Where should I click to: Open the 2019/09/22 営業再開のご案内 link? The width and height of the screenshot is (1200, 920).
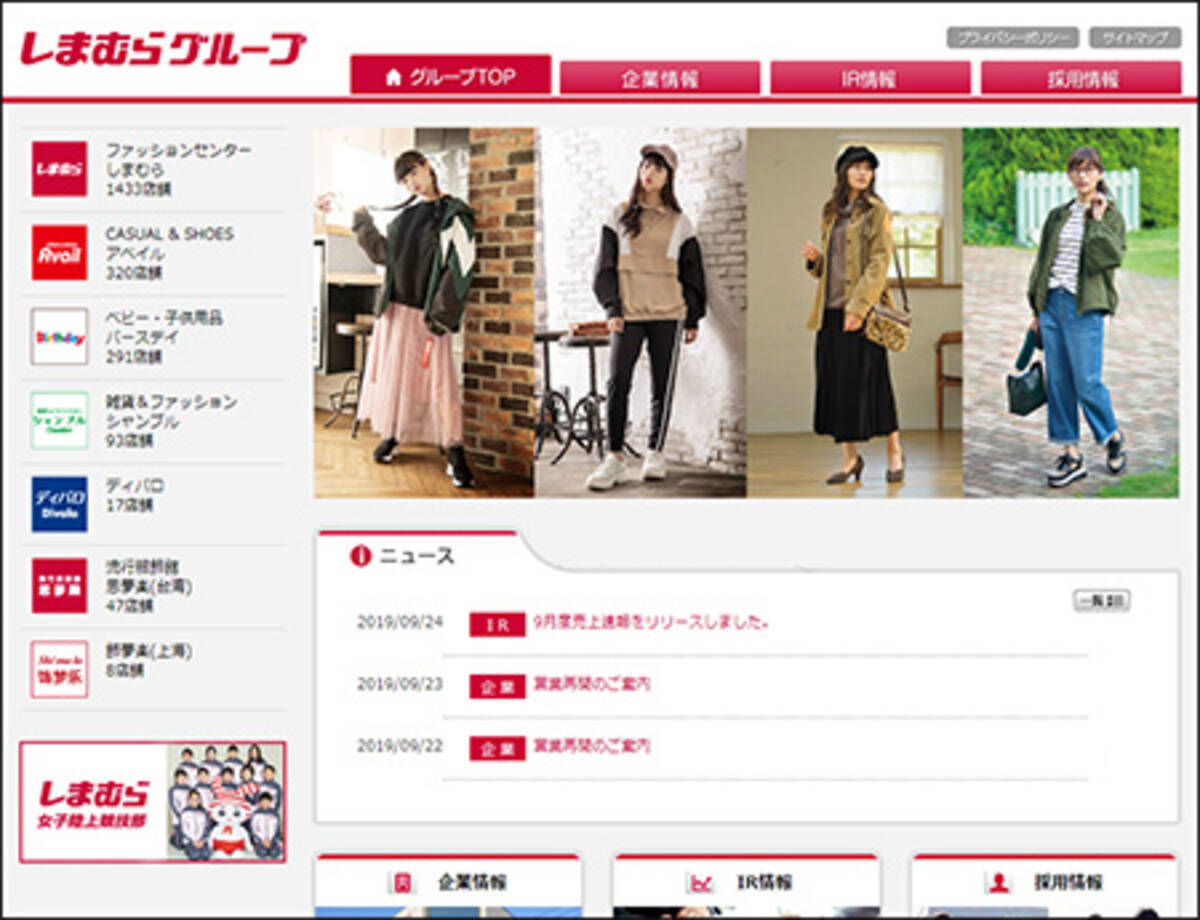(592, 746)
